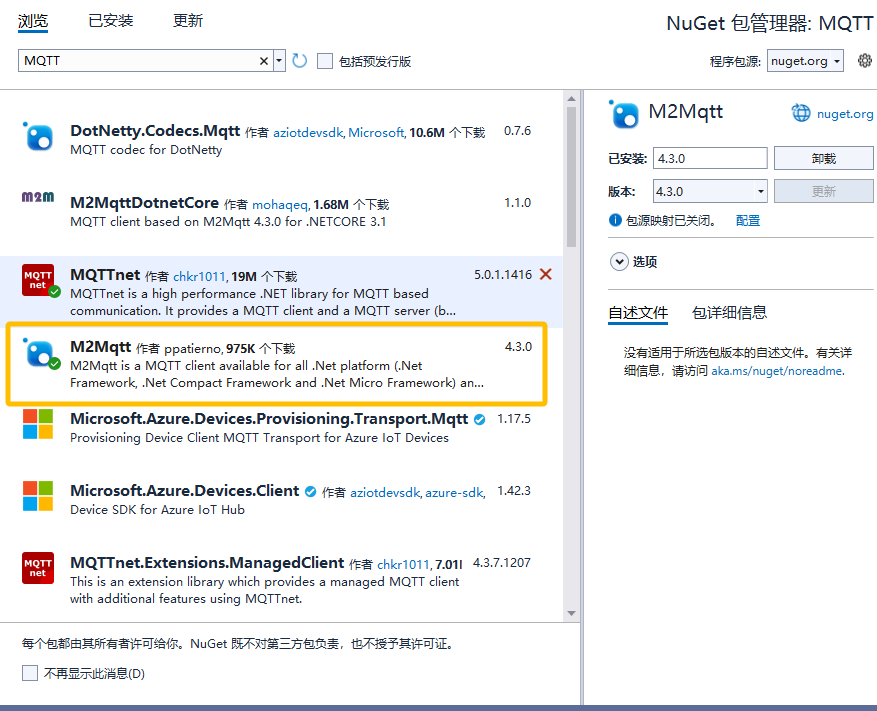Click the 已安装 version 4.3.0 field
Viewport: 877px width, 711px height.
coord(710,158)
